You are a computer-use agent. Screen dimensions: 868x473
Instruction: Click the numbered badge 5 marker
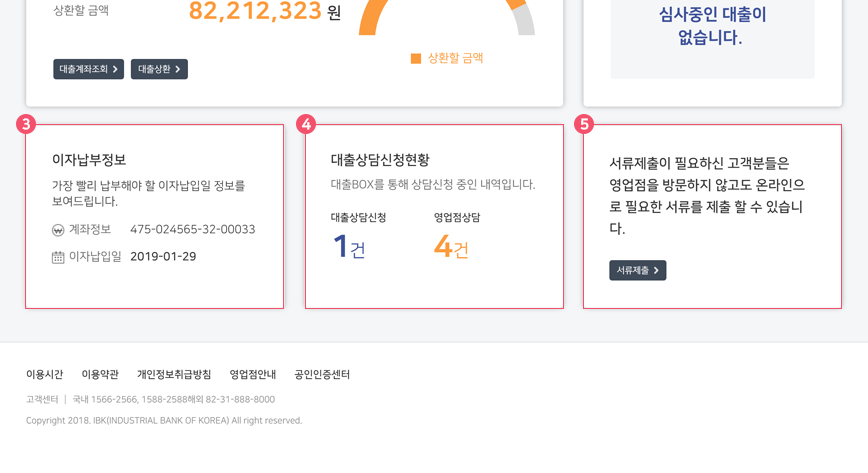click(584, 124)
